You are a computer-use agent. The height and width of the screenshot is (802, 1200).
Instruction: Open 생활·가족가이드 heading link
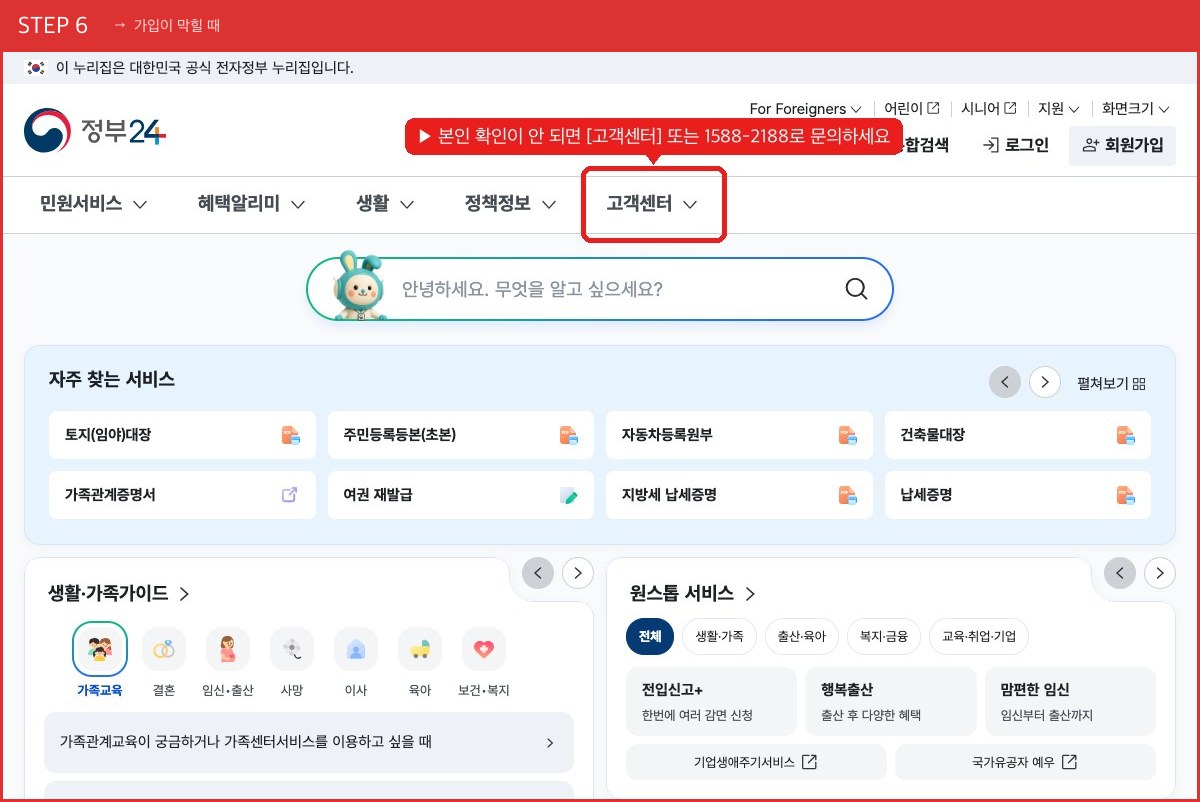tap(119, 593)
